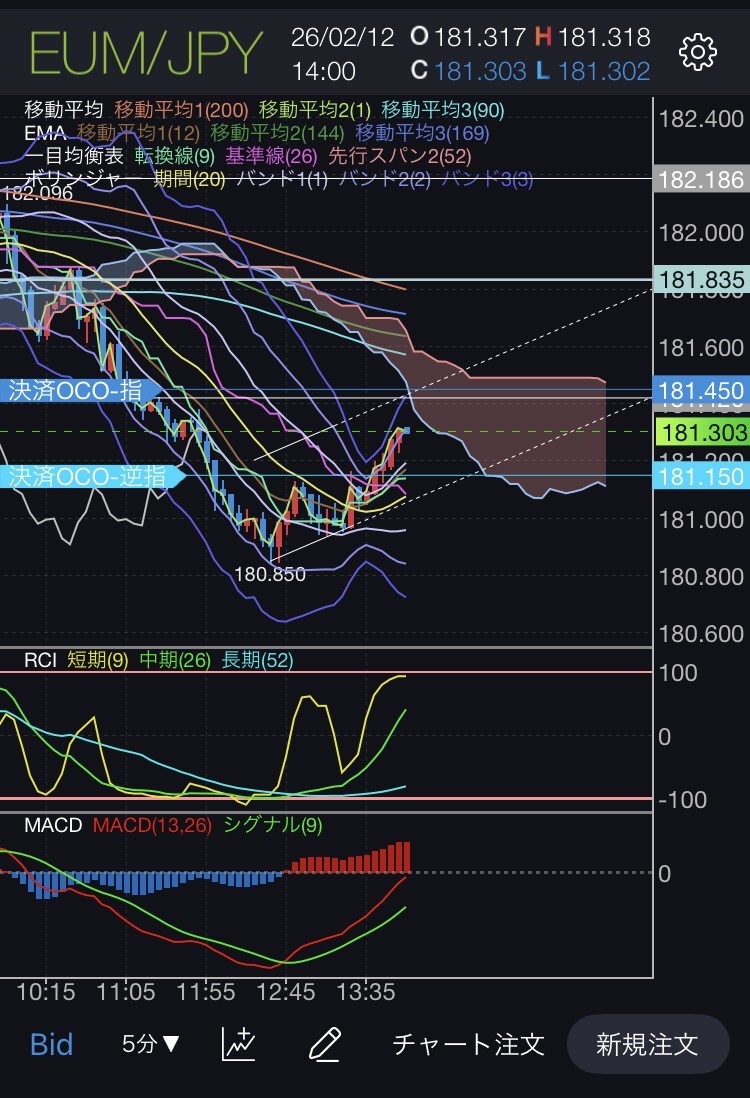This screenshot has height=1098, width=750.
Task: Toggle Bid price display
Action: pos(51,1045)
